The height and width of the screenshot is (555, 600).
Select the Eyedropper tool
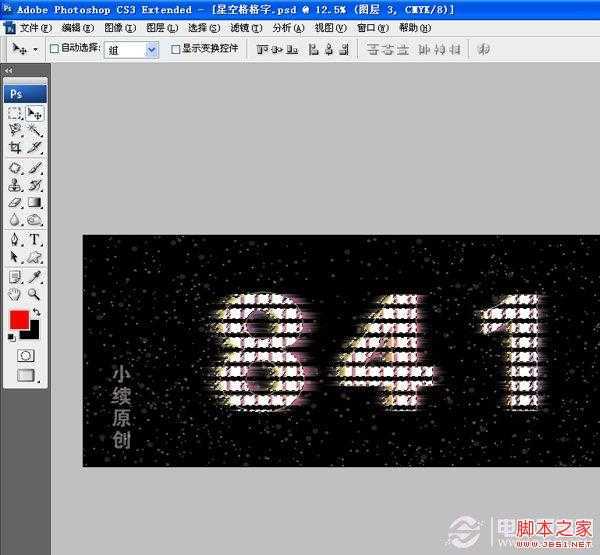coord(35,277)
